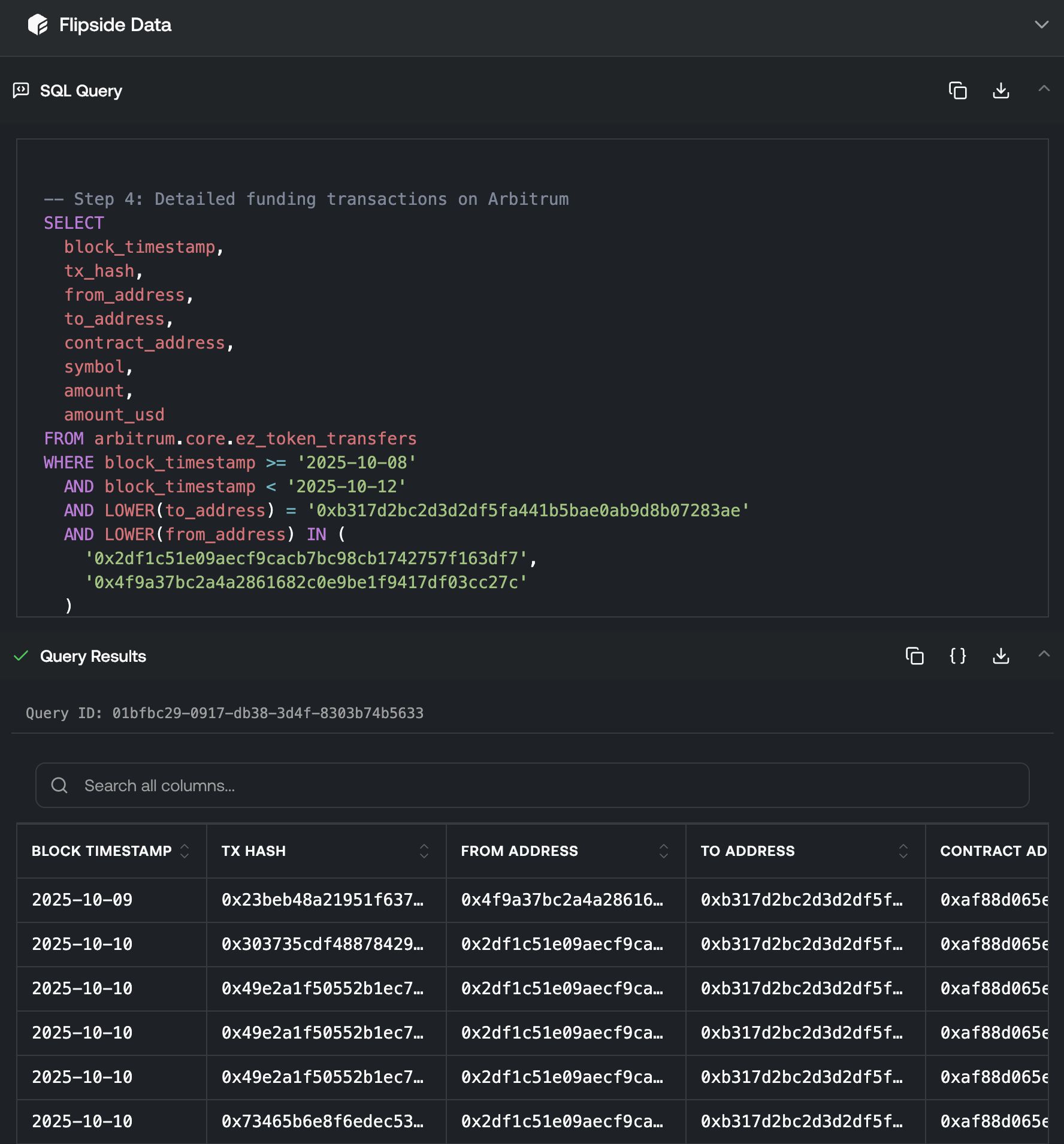Sort by Block Timestamp column

click(185, 851)
